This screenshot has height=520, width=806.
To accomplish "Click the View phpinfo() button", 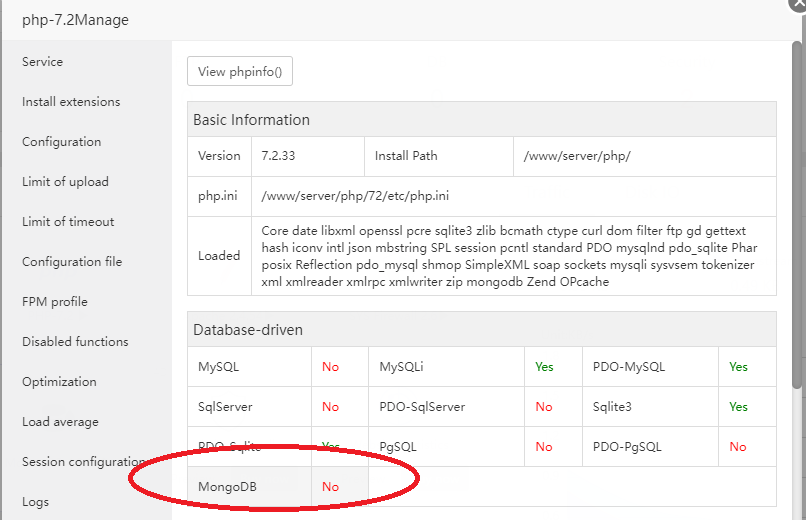I will click(x=240, y=71).
